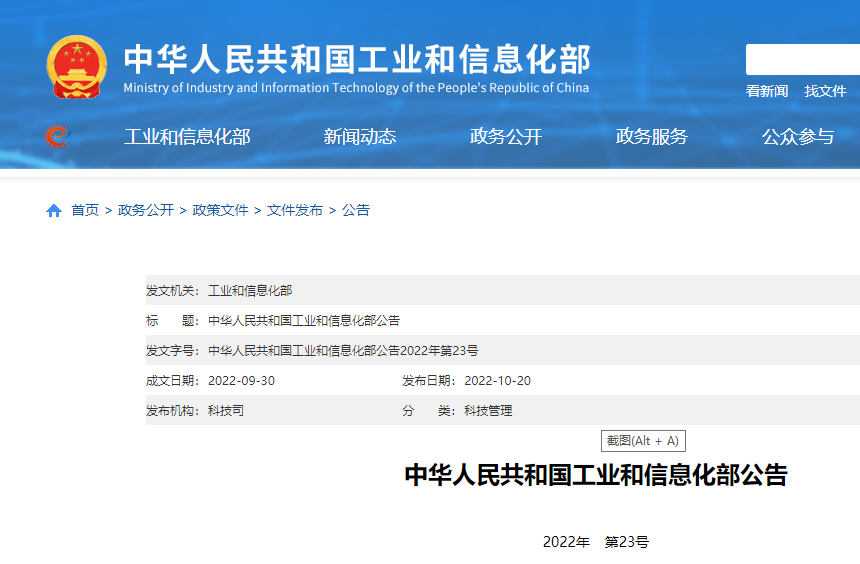Click the national emblem logo
This screenshot has height=564, width=860.
pyautogui.click(x=77, y=67)
